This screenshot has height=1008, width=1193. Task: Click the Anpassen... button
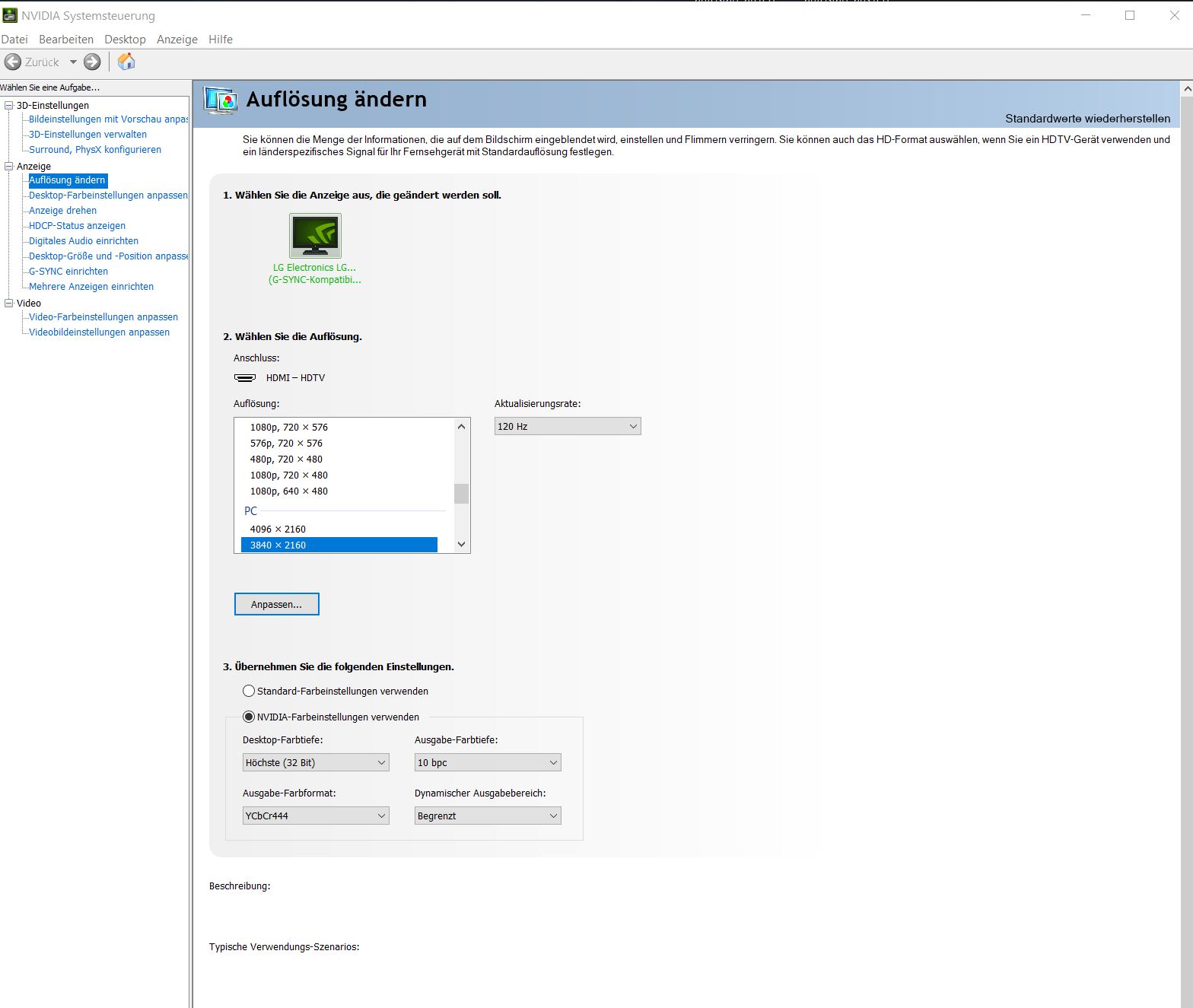(276, 604)
